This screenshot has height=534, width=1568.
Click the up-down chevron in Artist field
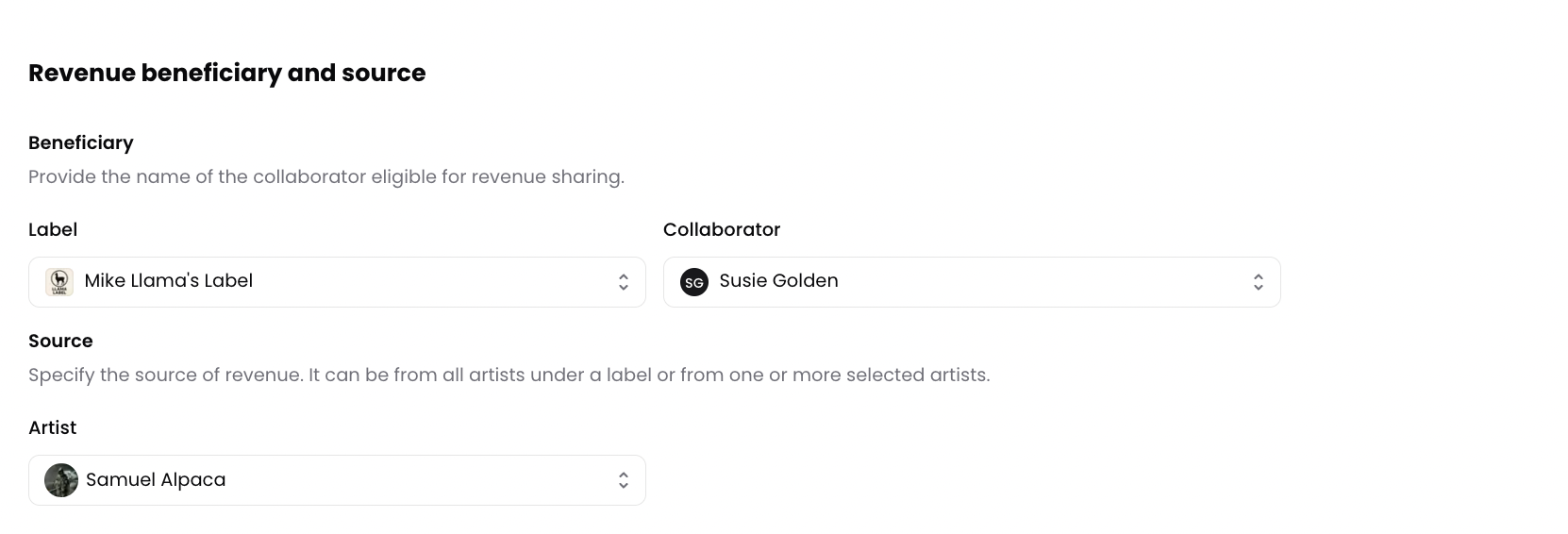(x=623, y=480)
